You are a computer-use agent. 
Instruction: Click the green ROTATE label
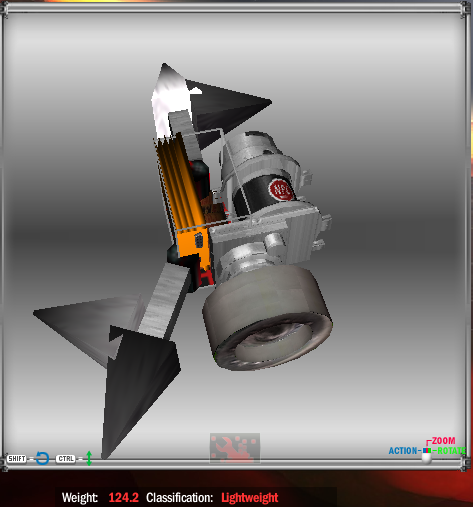click(451, 451)
